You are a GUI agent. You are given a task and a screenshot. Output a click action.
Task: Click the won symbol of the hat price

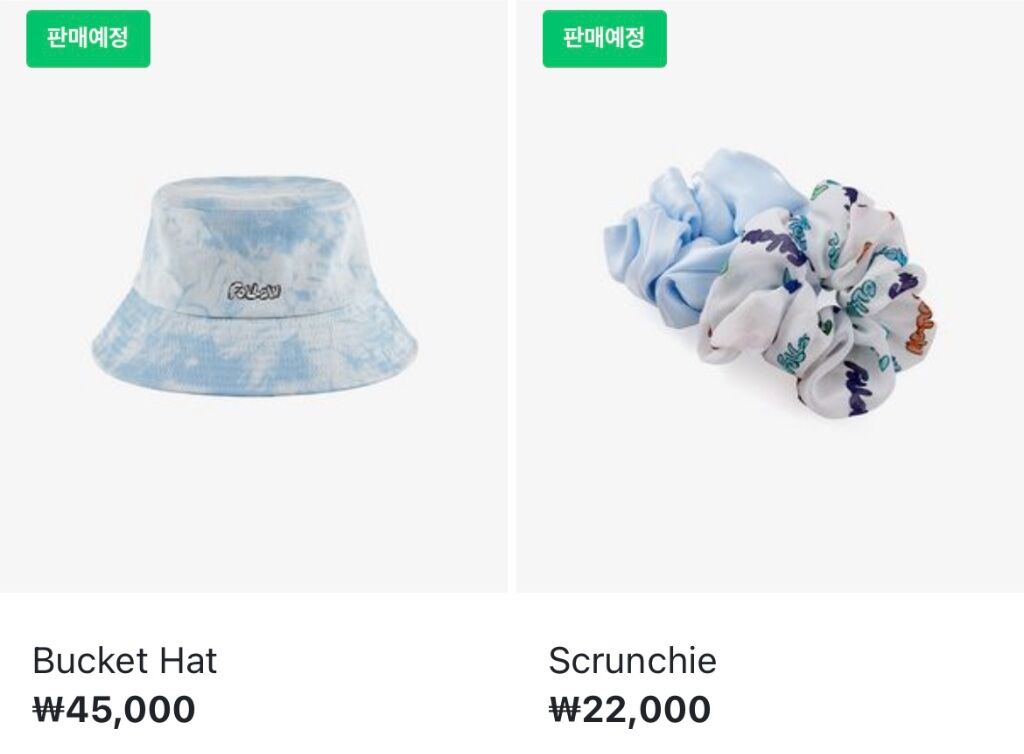tap(48, 709)
